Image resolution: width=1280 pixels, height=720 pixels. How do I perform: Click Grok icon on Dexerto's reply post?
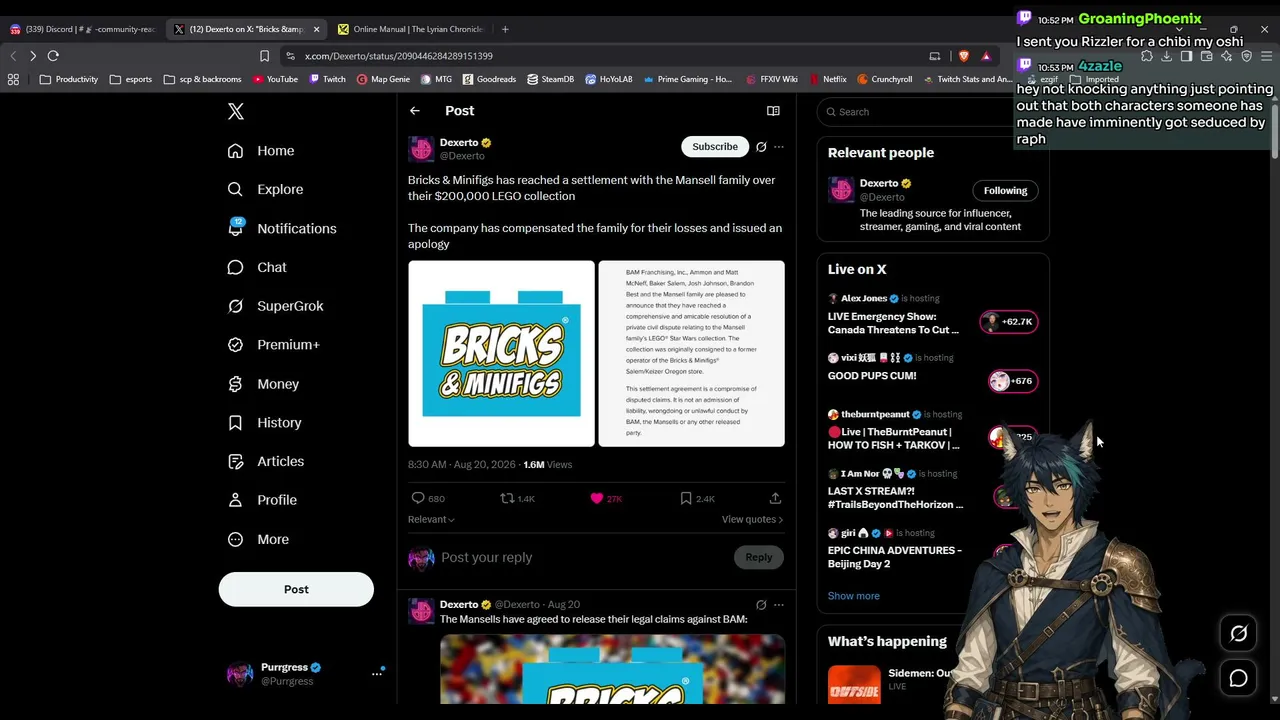(x=761, y=605)
